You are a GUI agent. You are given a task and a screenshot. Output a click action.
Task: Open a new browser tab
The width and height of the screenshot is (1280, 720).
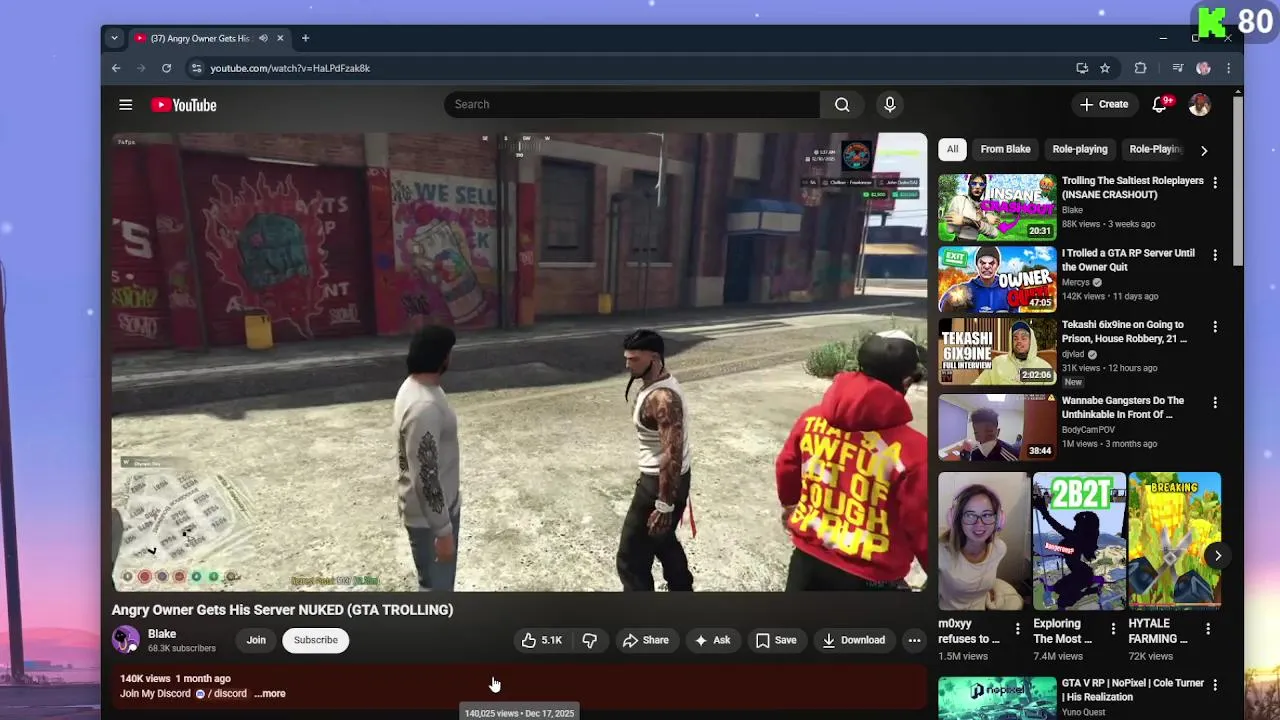click(x=305, y=38)
